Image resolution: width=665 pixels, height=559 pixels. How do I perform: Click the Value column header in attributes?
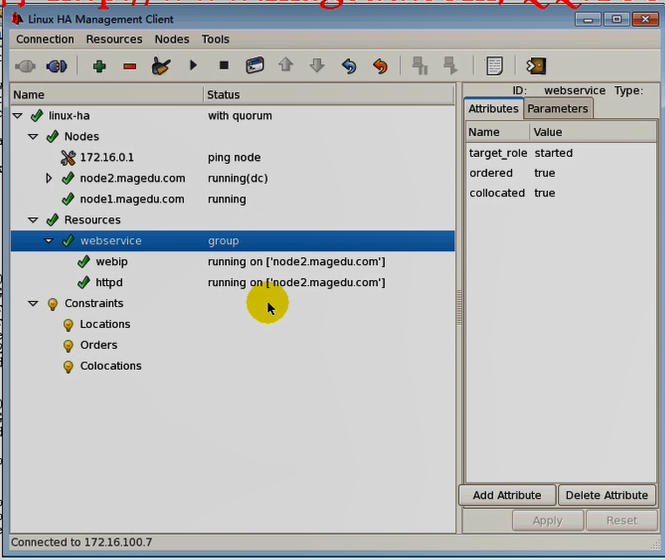click(x=592, y=132)
